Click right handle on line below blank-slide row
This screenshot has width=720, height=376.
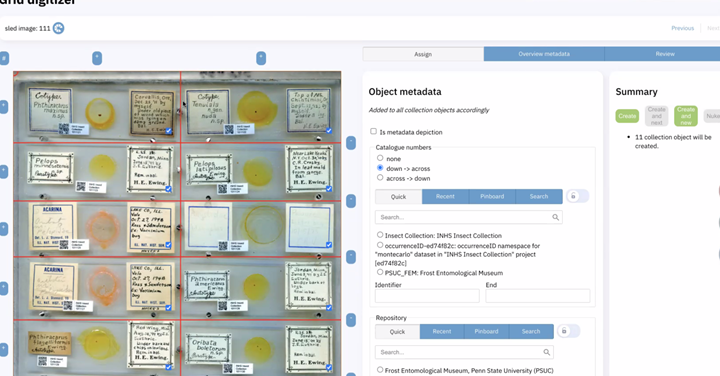(351, 257)
